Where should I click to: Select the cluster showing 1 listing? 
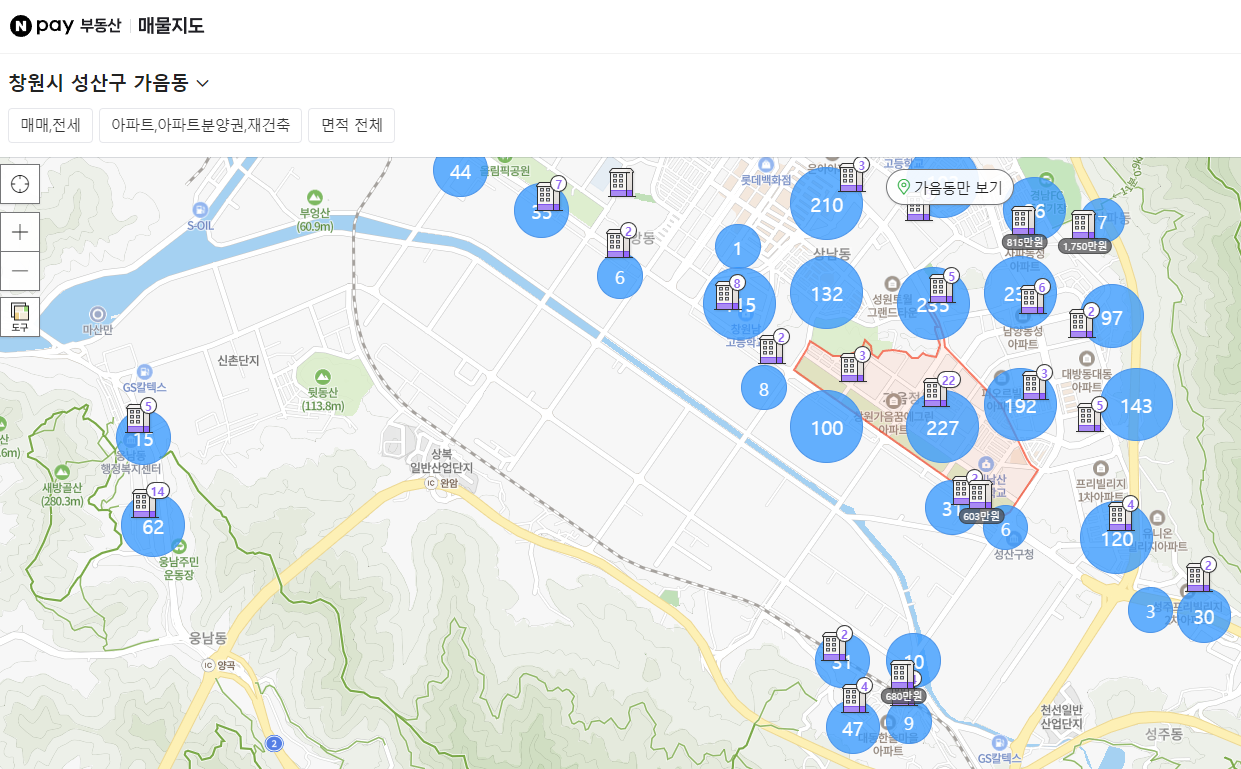pos(738,248)
